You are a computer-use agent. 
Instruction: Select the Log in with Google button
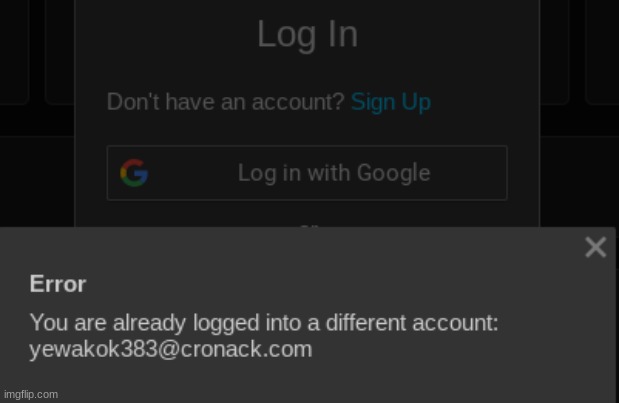307,173
